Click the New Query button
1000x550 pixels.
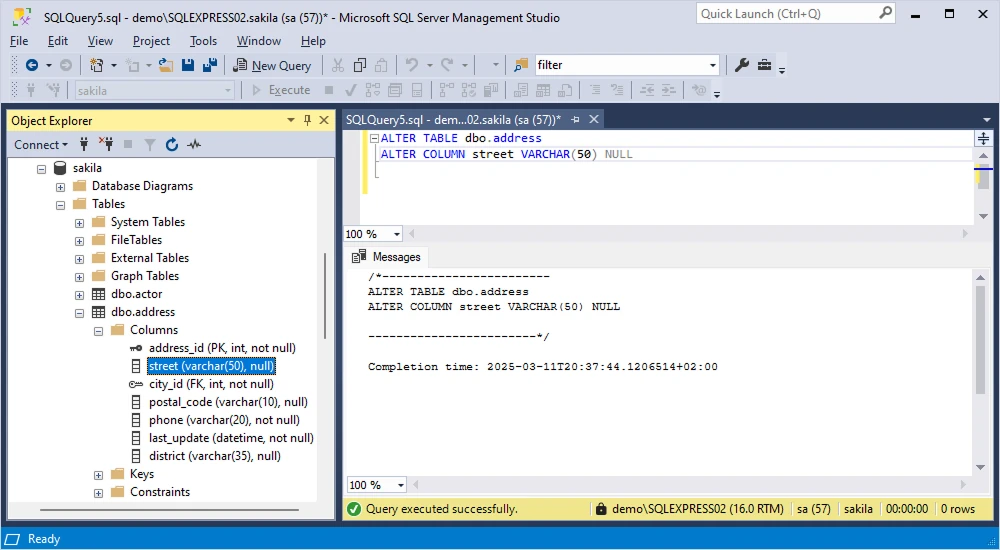tap(272, 65)
